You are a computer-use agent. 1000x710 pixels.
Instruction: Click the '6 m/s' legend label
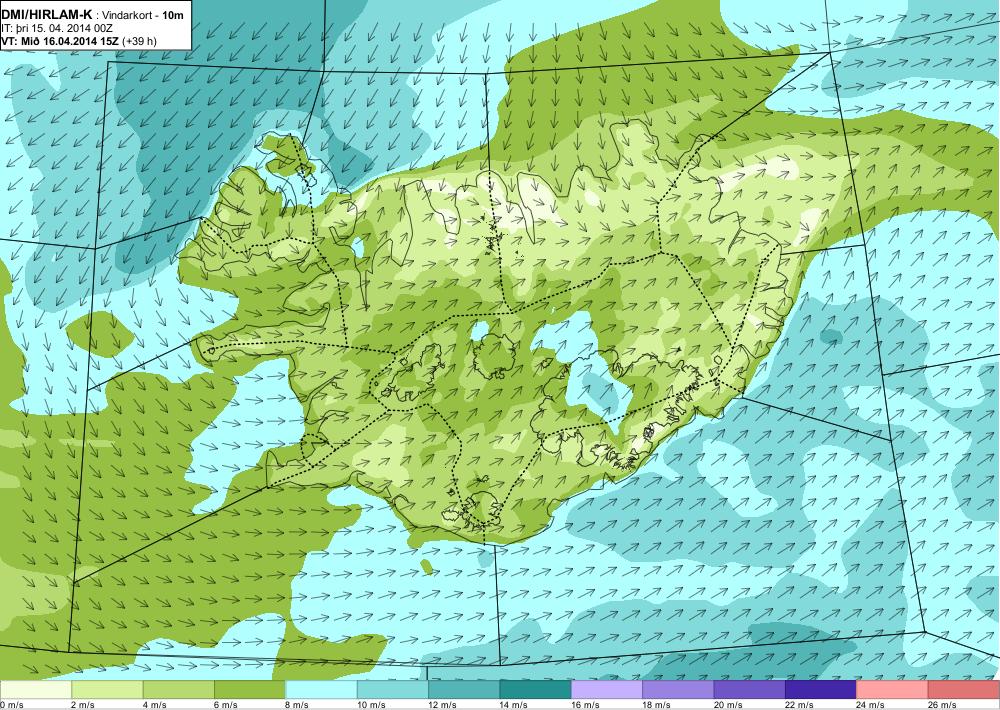(x=225, y=704)
